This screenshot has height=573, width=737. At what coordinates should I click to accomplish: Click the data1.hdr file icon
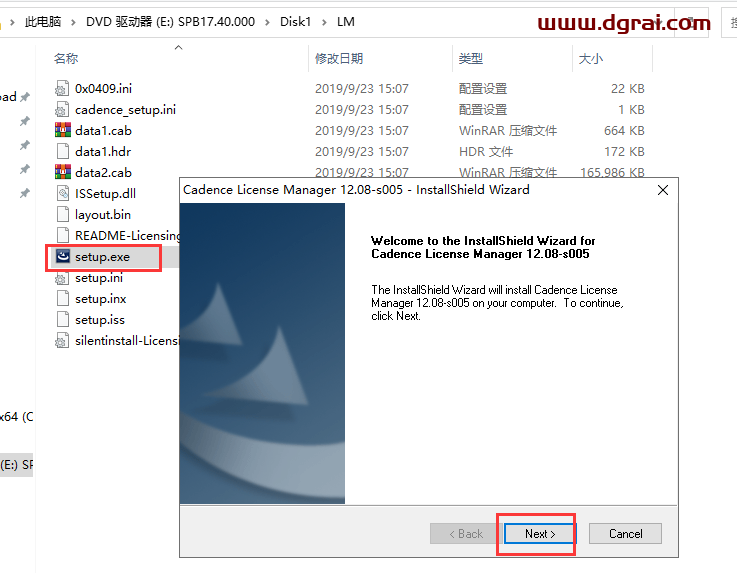point(63,151)
